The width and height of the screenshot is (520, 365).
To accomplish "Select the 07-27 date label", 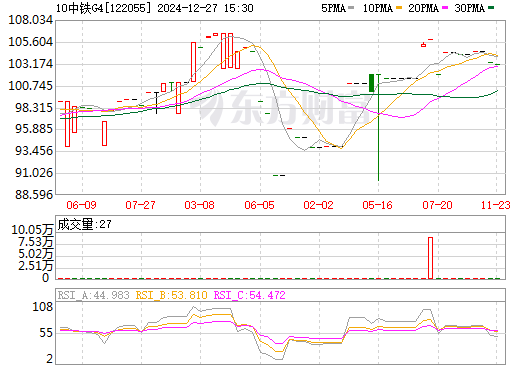I will pos(140,205).
